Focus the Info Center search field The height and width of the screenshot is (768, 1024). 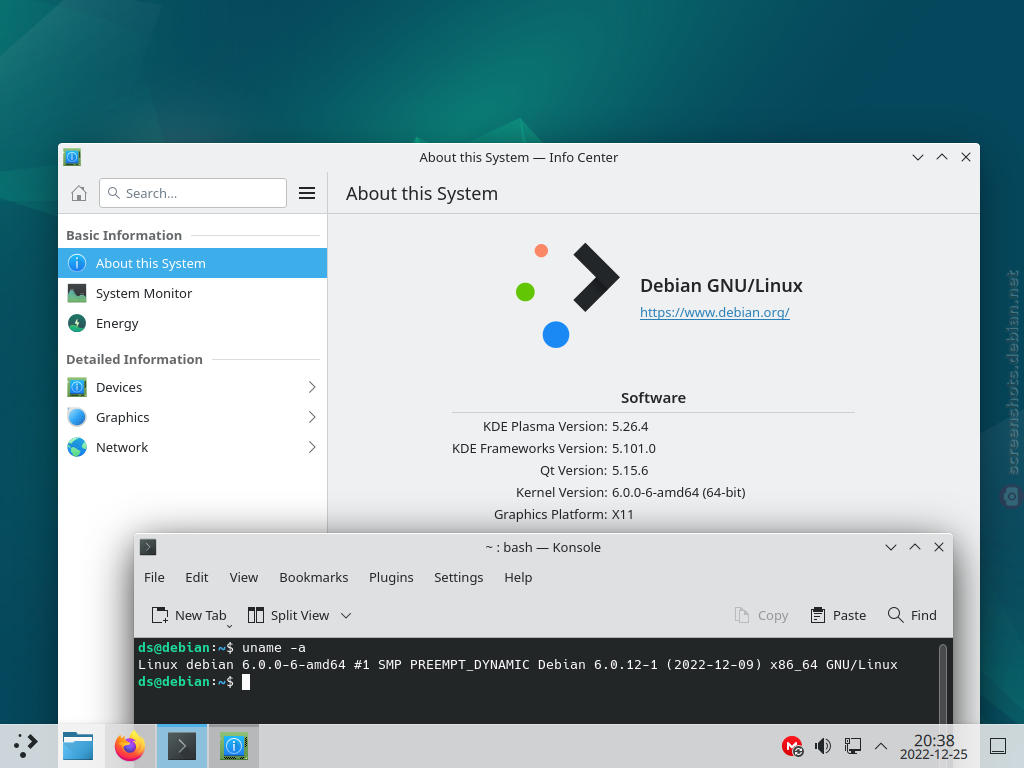point(193,193)
